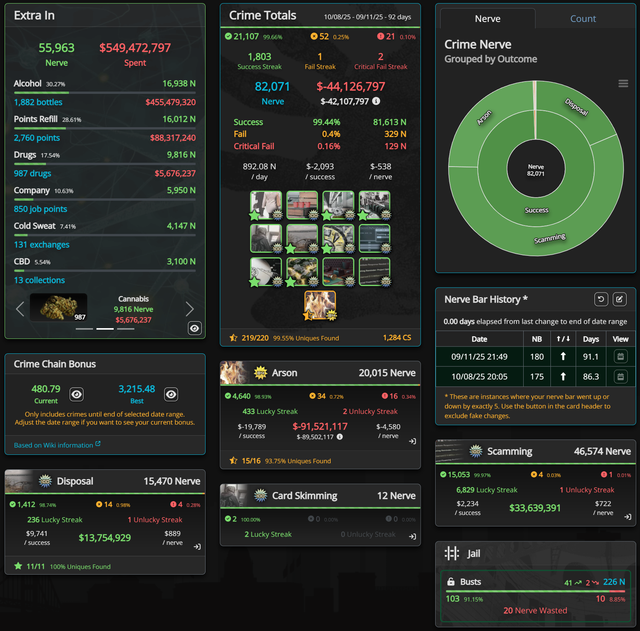The height and width of the screenshot is (631, 640).
Task: Click the Days column header
Action: [x=591, y=339]
